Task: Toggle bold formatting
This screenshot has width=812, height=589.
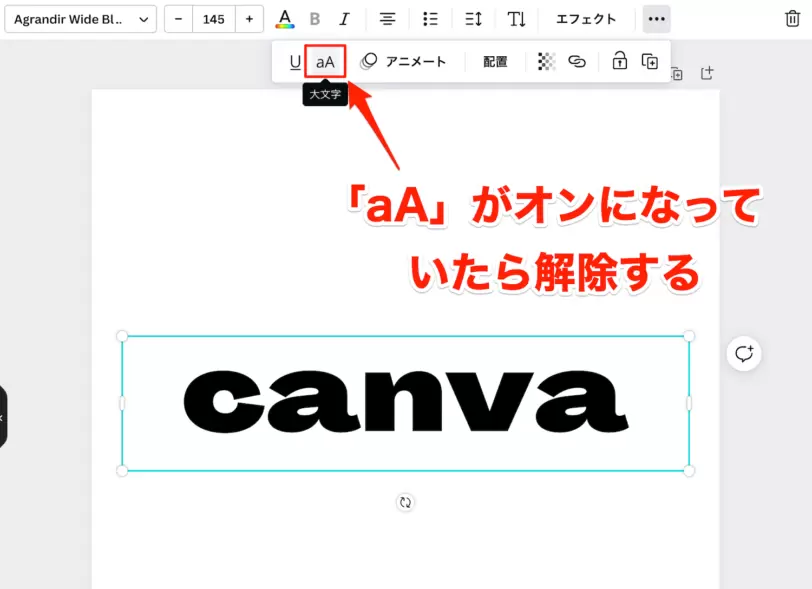Action: point(314,19)
